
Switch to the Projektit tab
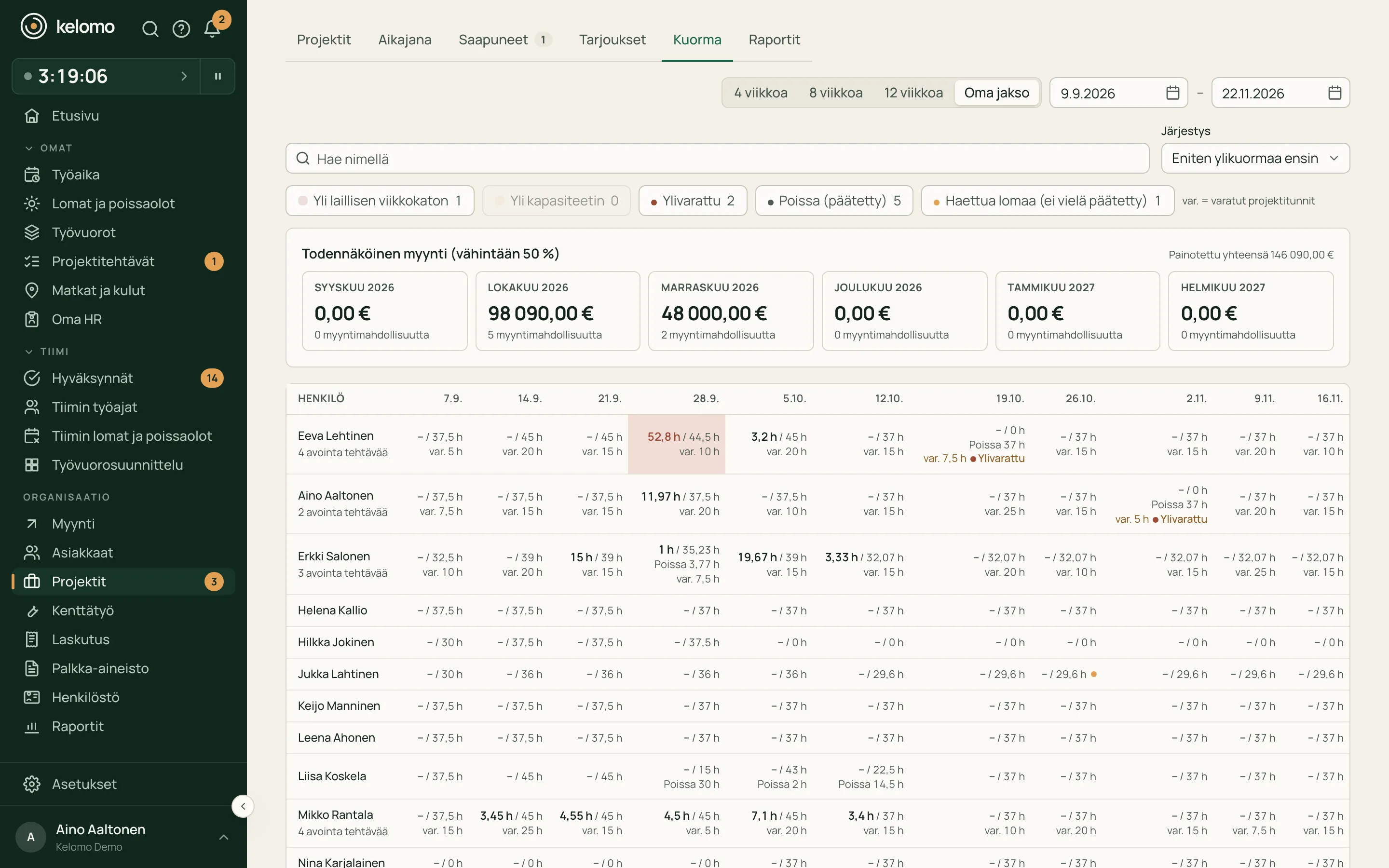[324, 40]
